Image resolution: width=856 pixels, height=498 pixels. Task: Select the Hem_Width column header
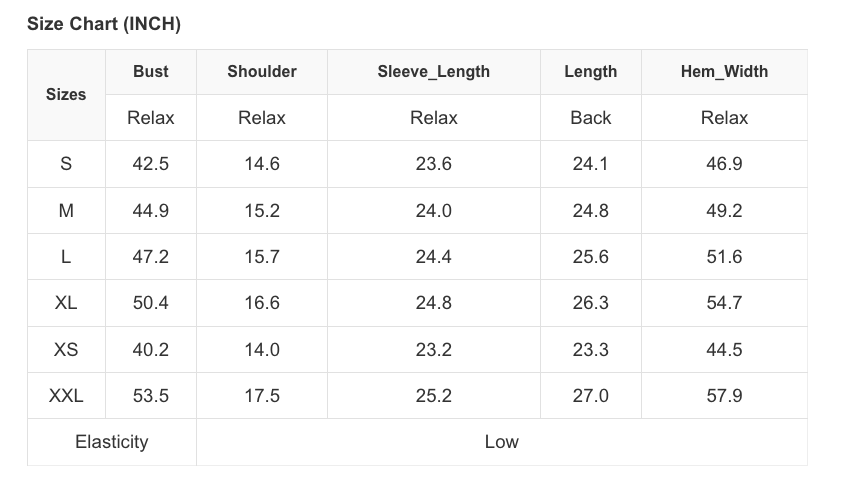[724, 72]
